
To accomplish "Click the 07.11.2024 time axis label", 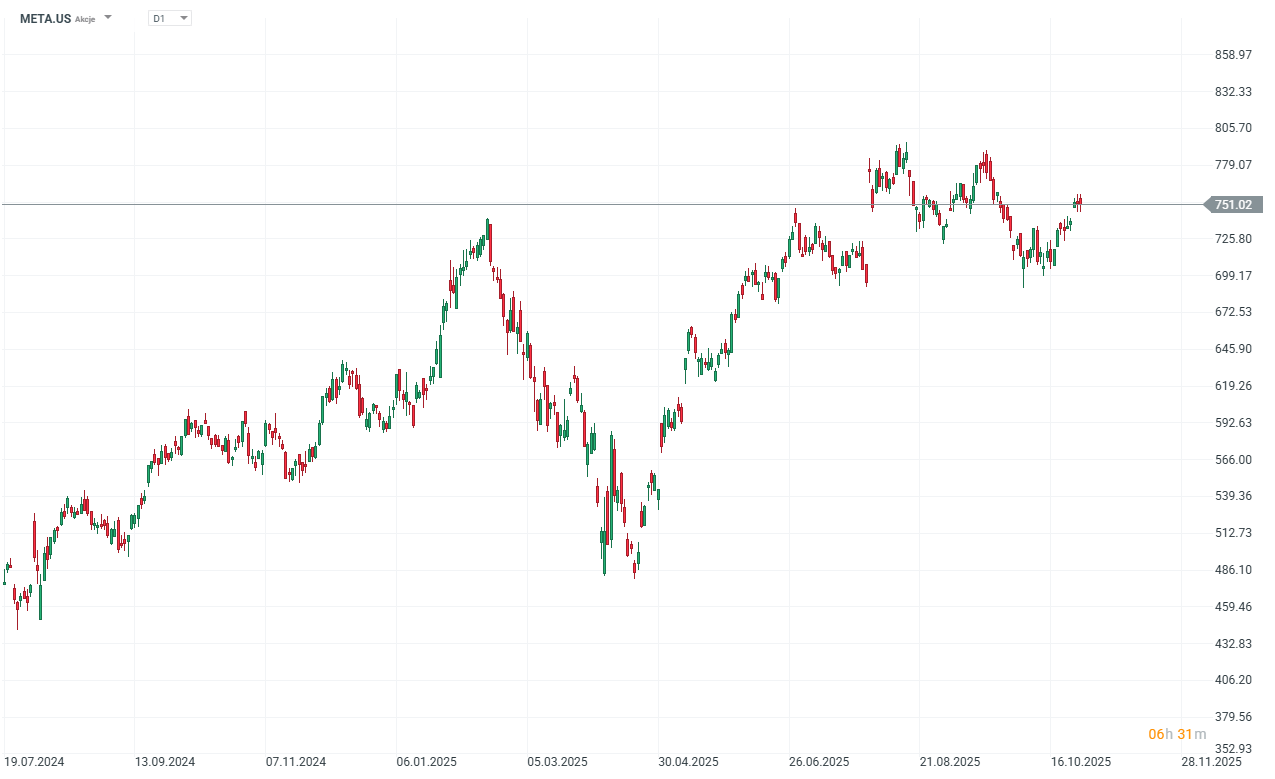I will (296, 762).
